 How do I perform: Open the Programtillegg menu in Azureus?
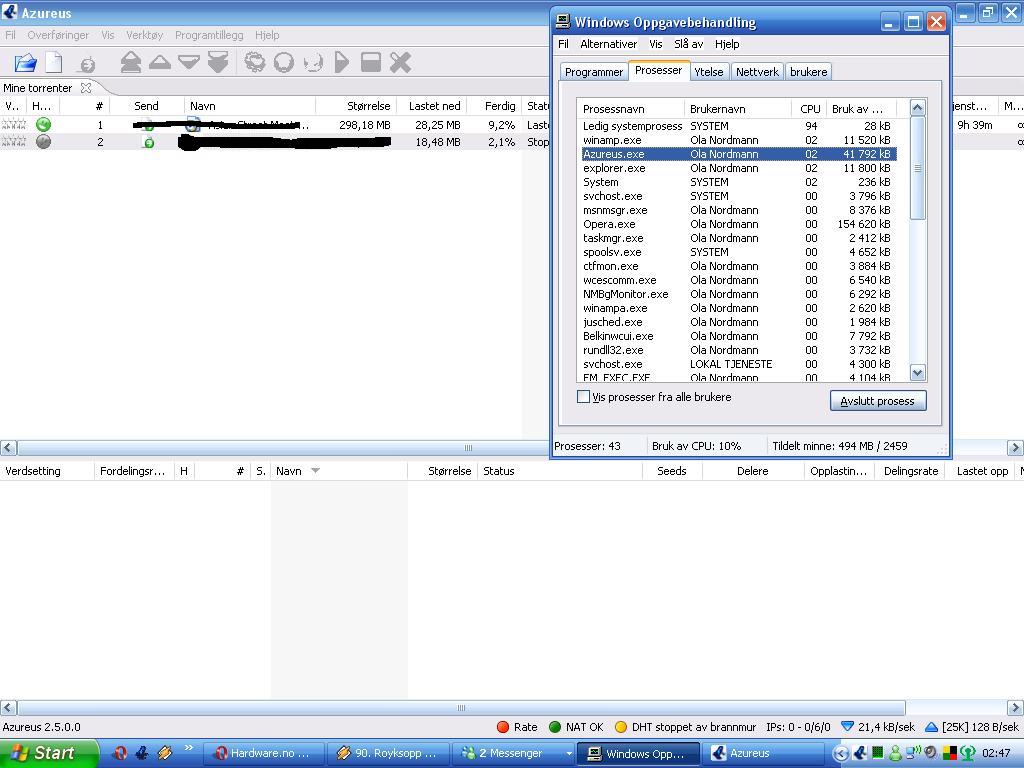click(209, 35)
